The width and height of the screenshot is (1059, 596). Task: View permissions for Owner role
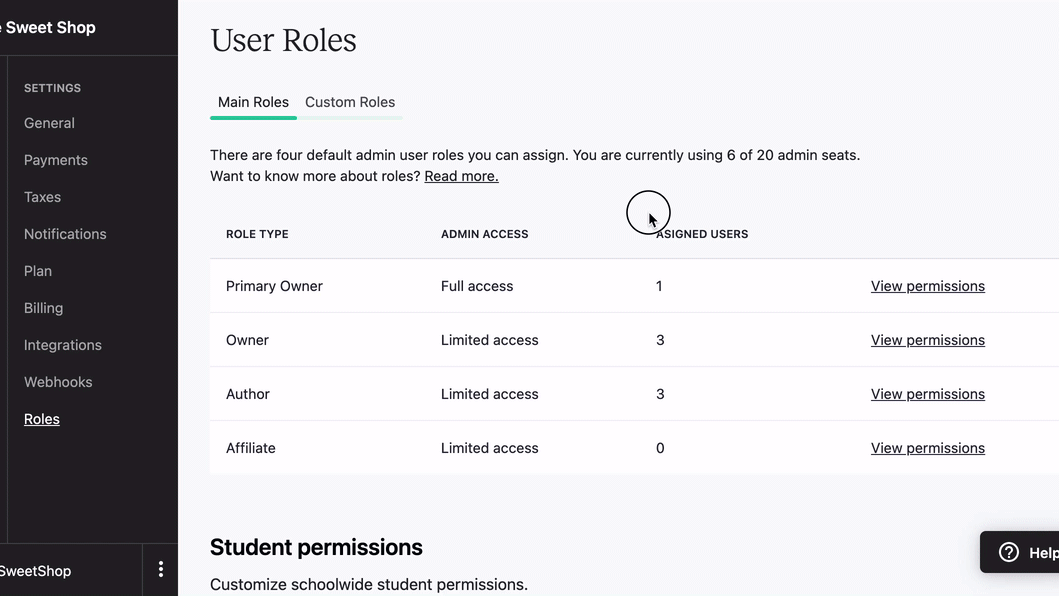click(927, 340)
